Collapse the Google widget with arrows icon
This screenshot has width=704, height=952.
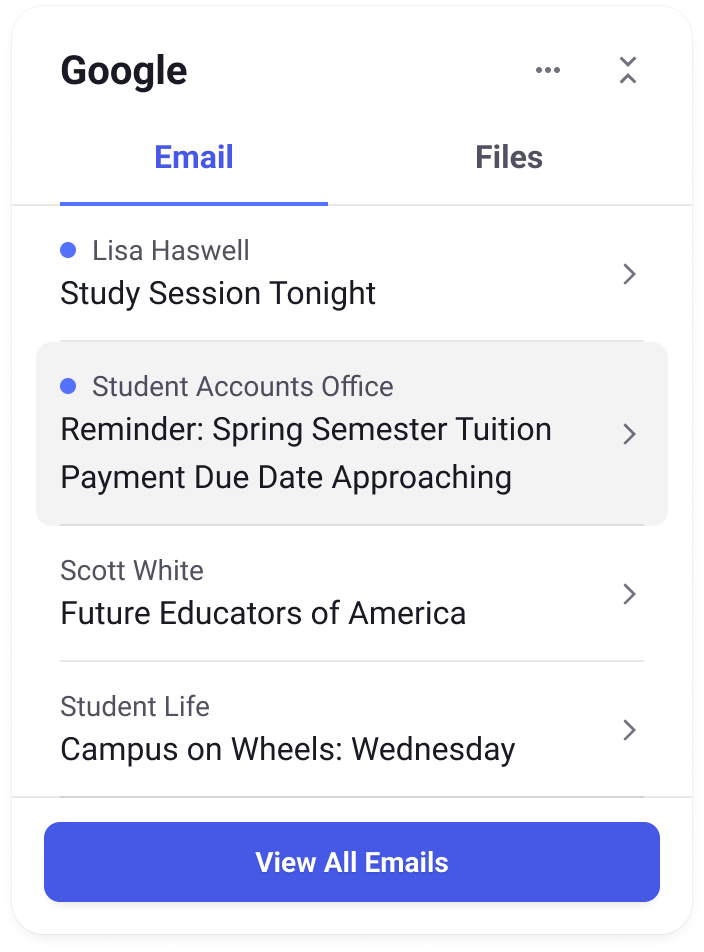[x=628, y=70]
